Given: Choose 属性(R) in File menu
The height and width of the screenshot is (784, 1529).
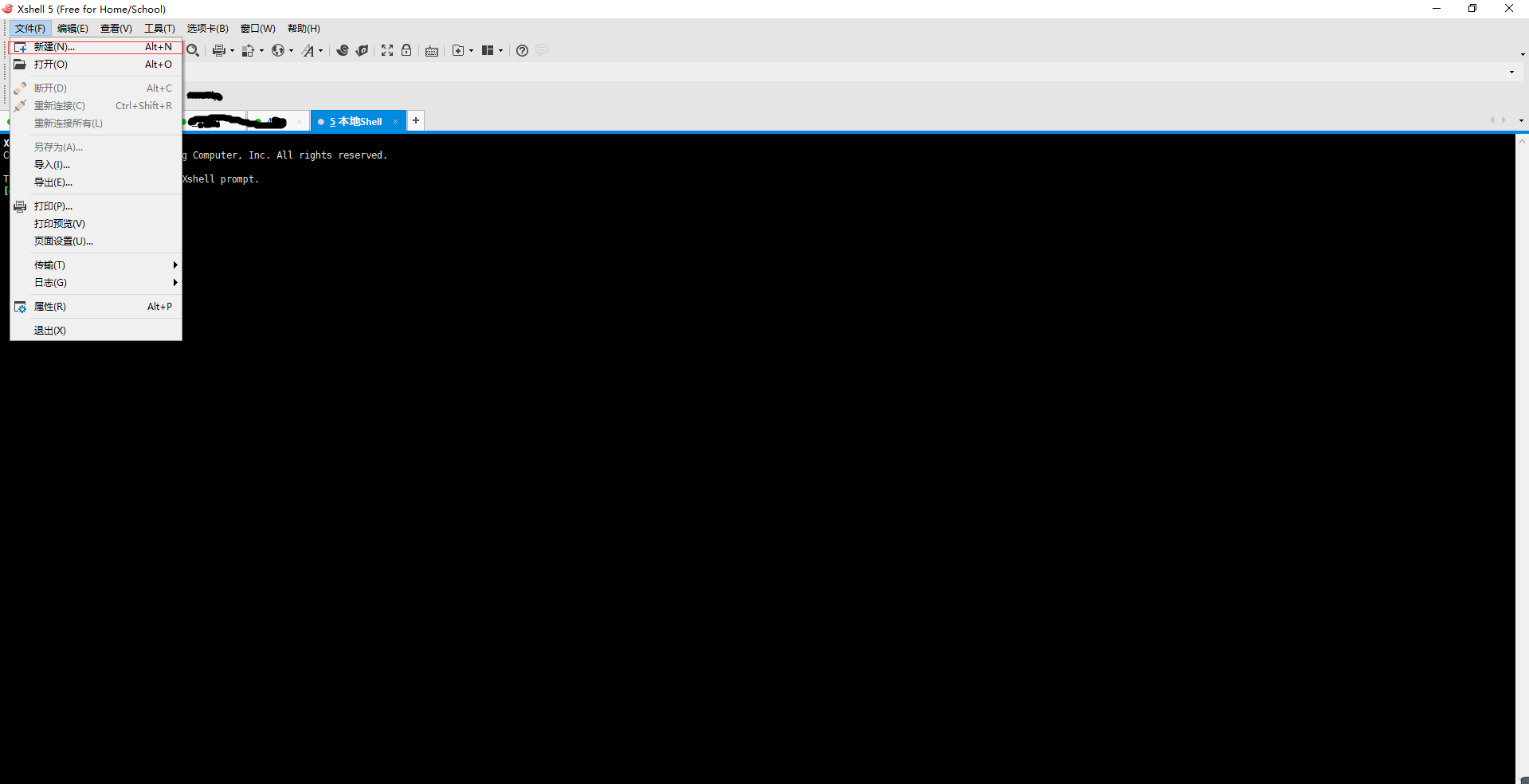Looking at the screenshot, I should [96, 307].
